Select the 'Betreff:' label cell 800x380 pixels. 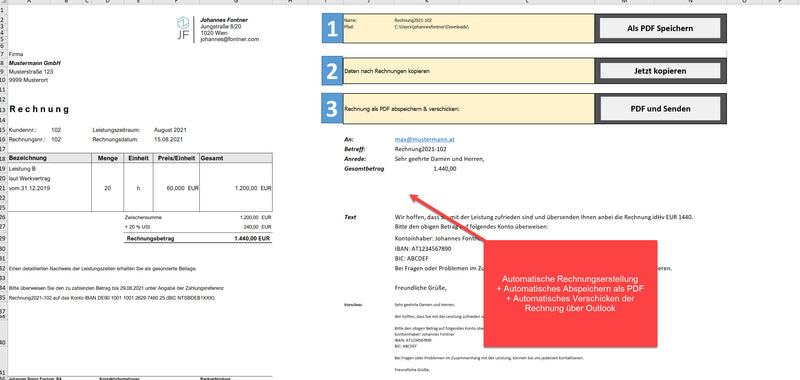pos(355,149)
